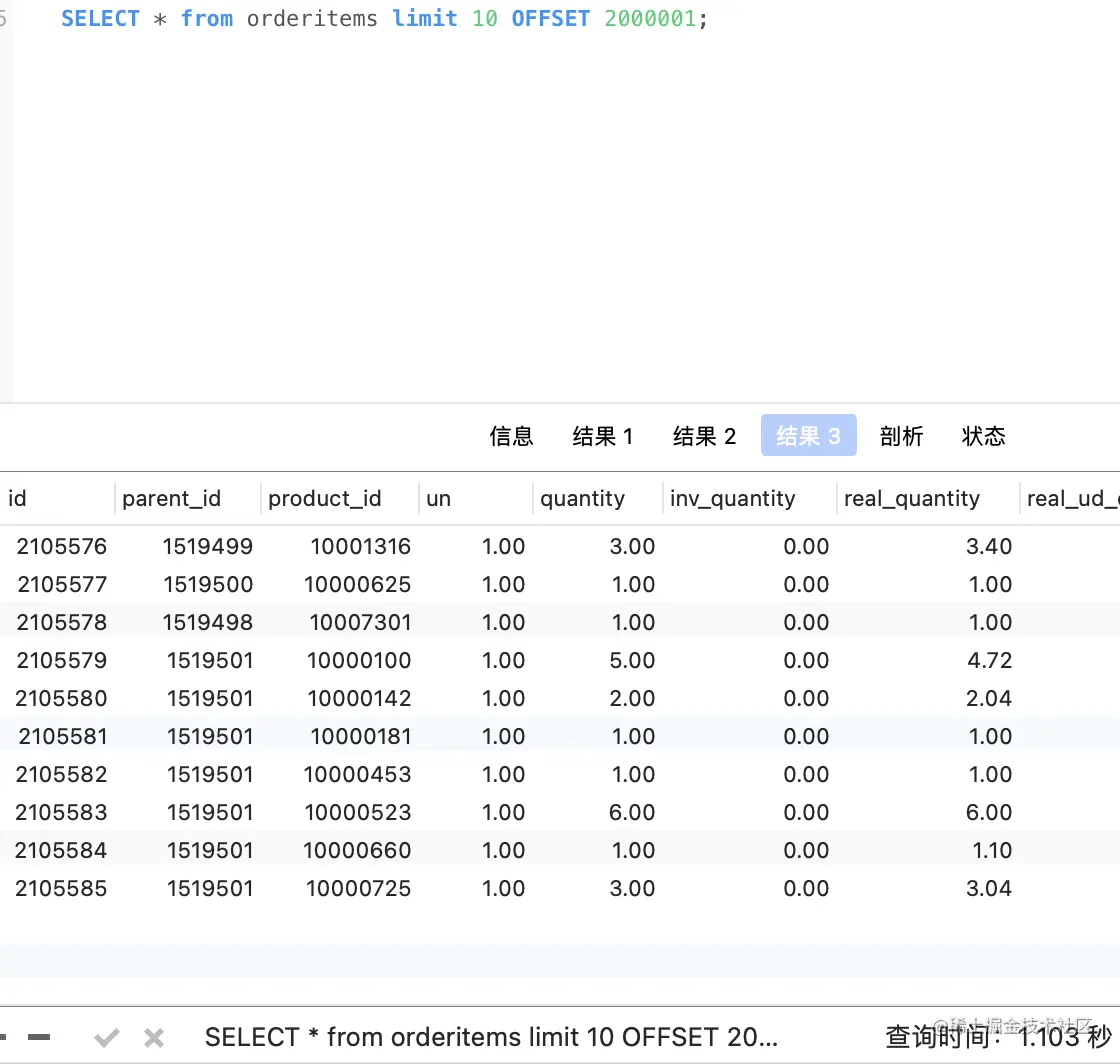Click product_id cell 10000660
The image size is (1120, 1064).
(x=357, y=850)
